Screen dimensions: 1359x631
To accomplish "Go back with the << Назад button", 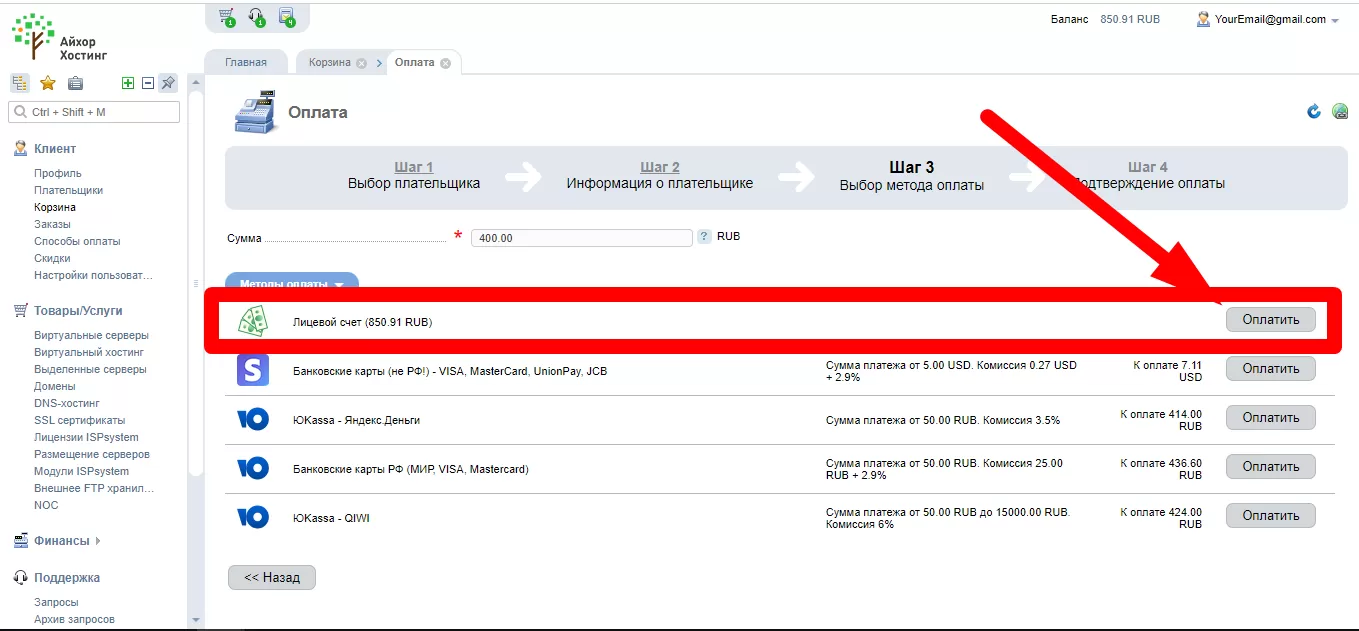I will tap(272, 578).
